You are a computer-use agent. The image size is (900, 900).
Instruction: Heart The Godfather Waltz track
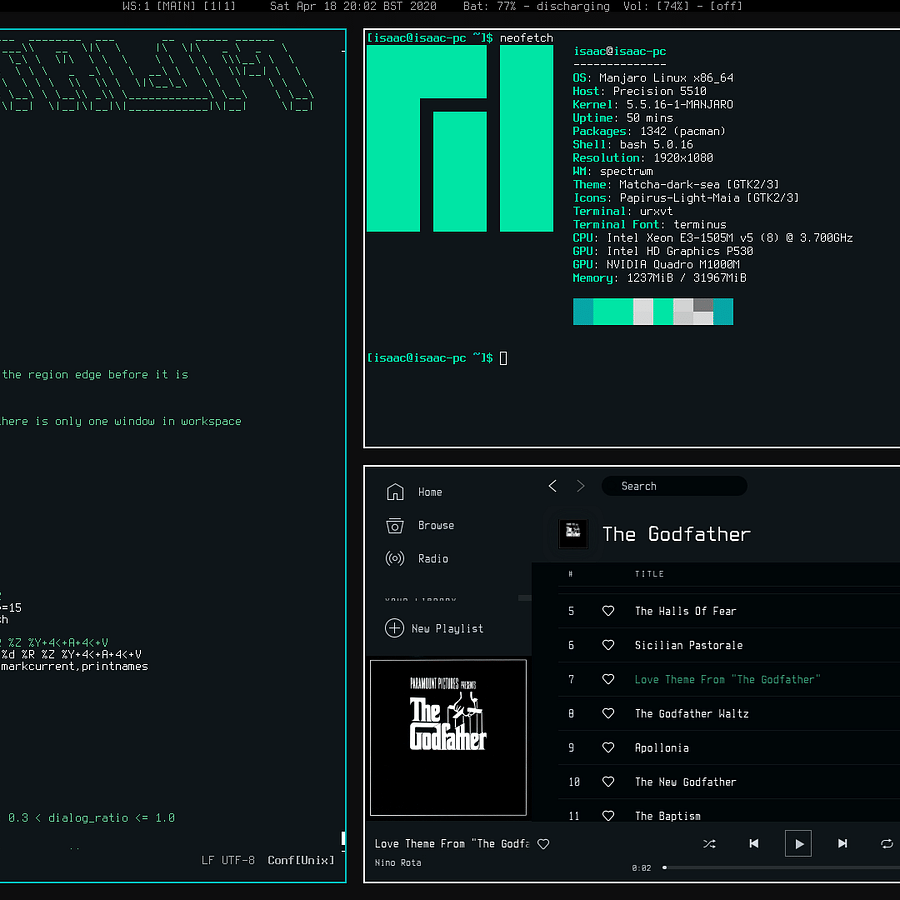point(608,713)
